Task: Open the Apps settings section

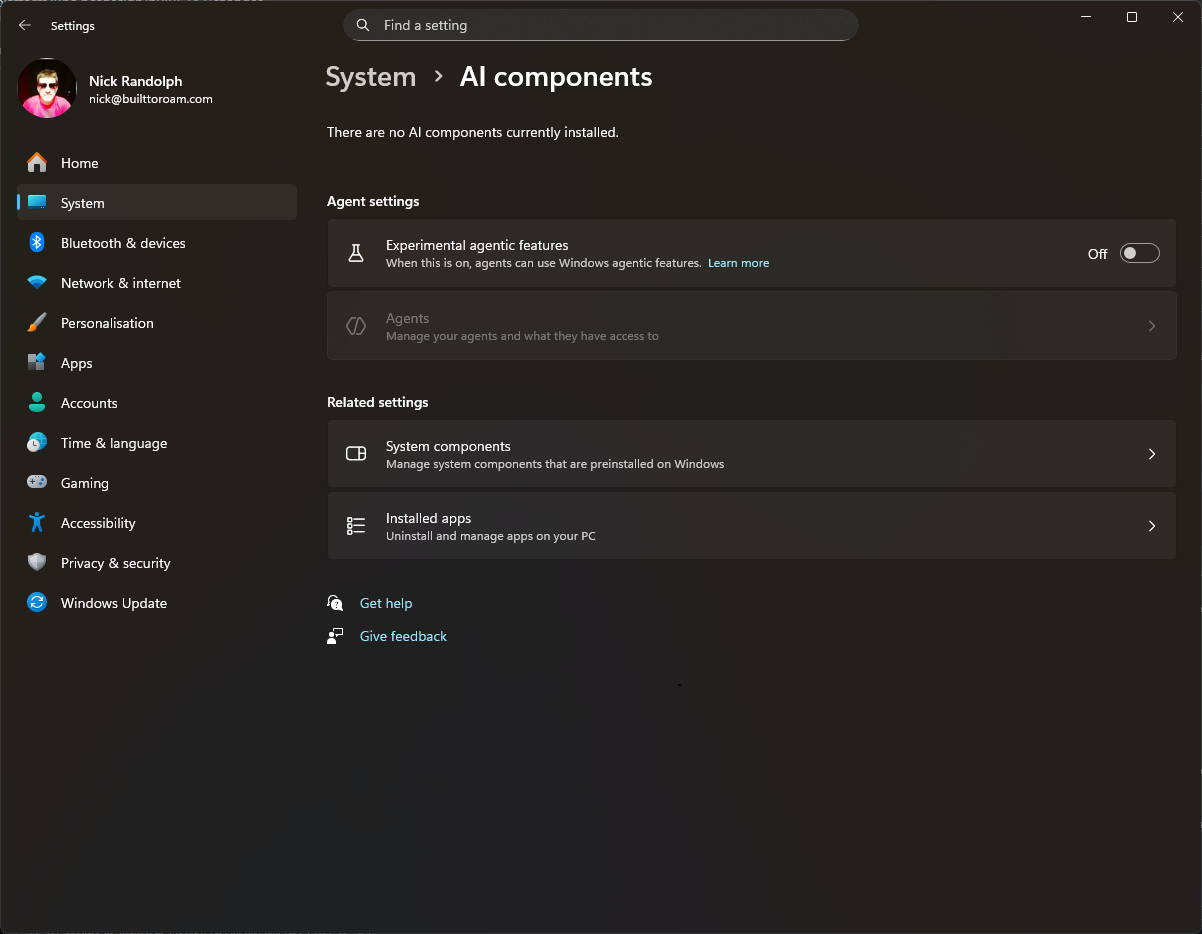Action: (x=76, y=363)
